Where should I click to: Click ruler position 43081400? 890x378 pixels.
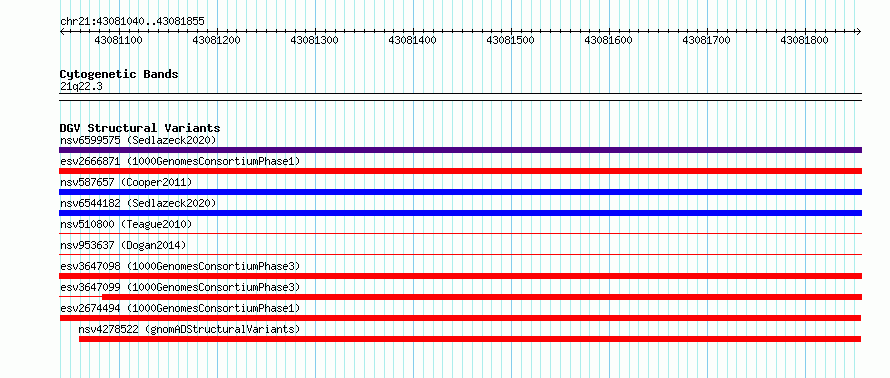(413, 41)
